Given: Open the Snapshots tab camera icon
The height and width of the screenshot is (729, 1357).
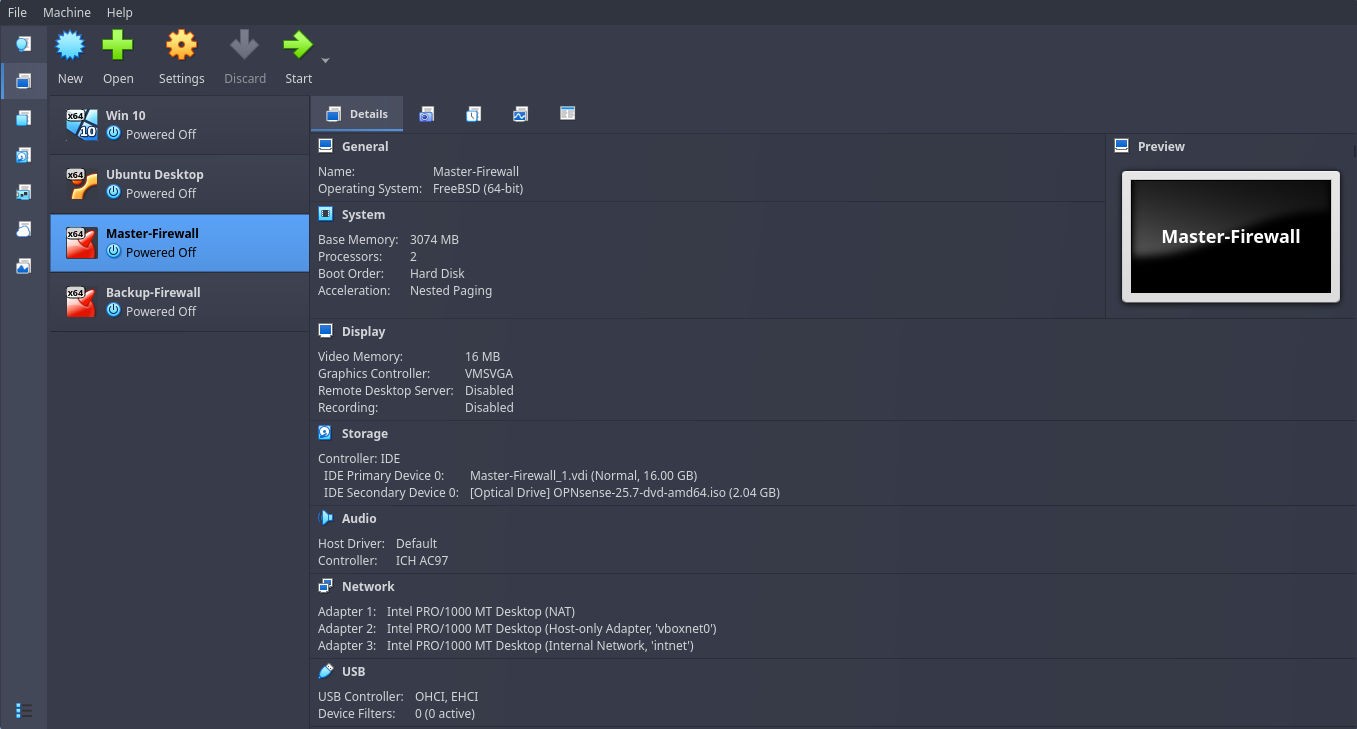Looking at the screenshot, I should [x=427, y=114].
